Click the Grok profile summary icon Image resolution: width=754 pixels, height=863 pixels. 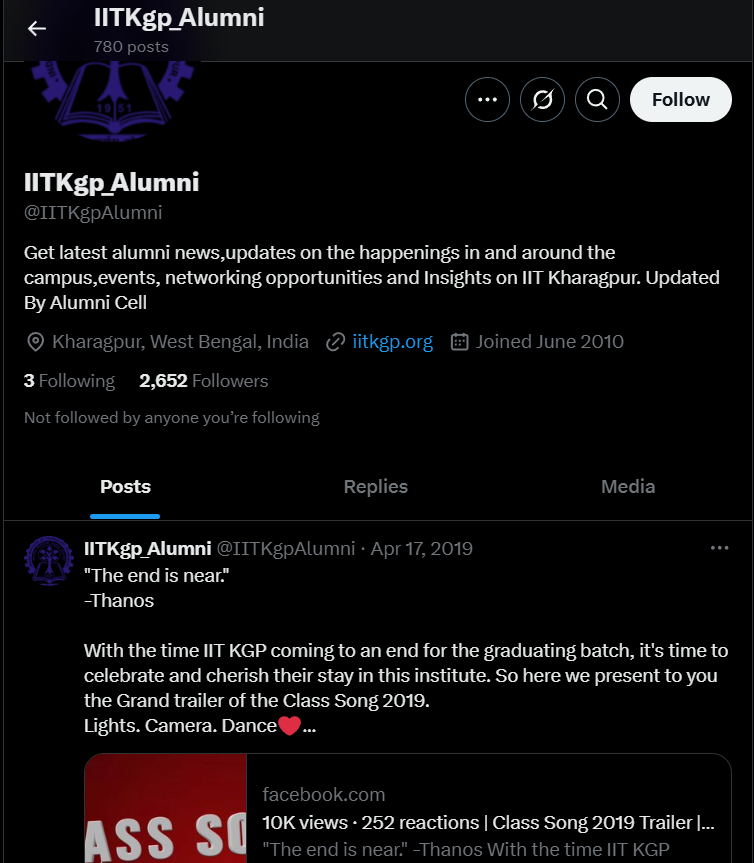click(542, 100)
